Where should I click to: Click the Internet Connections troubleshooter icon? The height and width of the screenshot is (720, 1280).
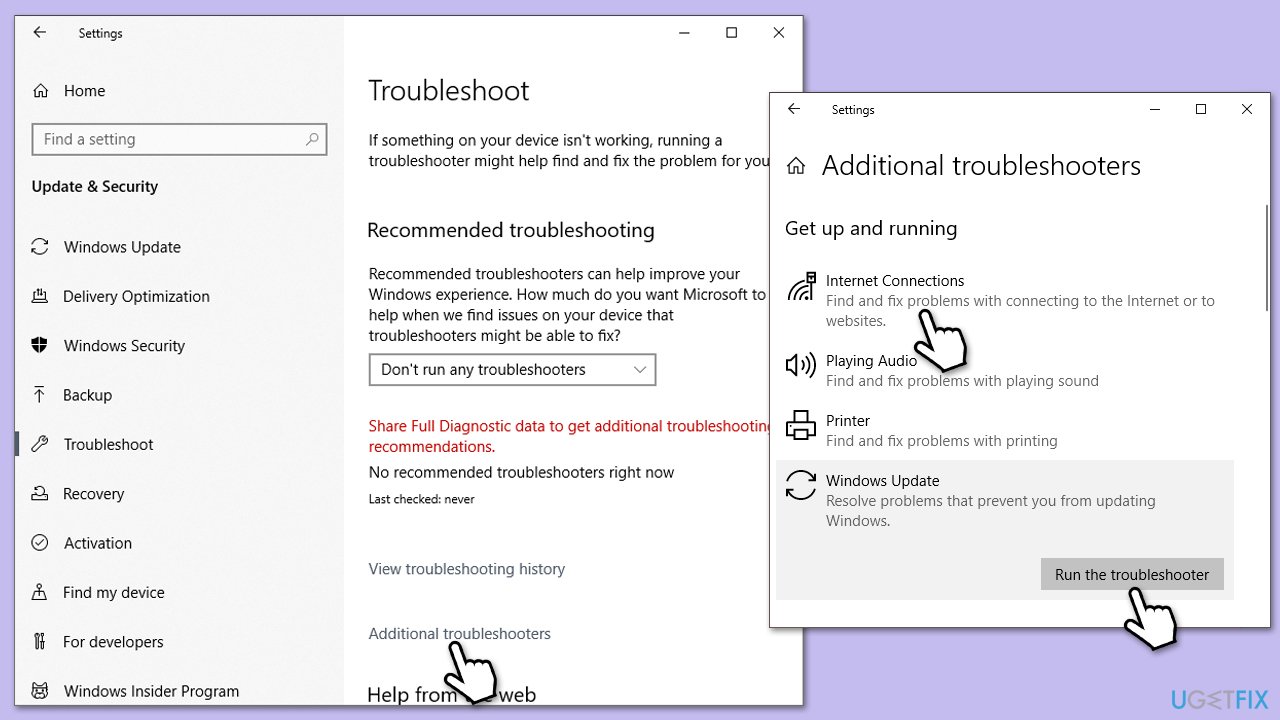(801, 289)
